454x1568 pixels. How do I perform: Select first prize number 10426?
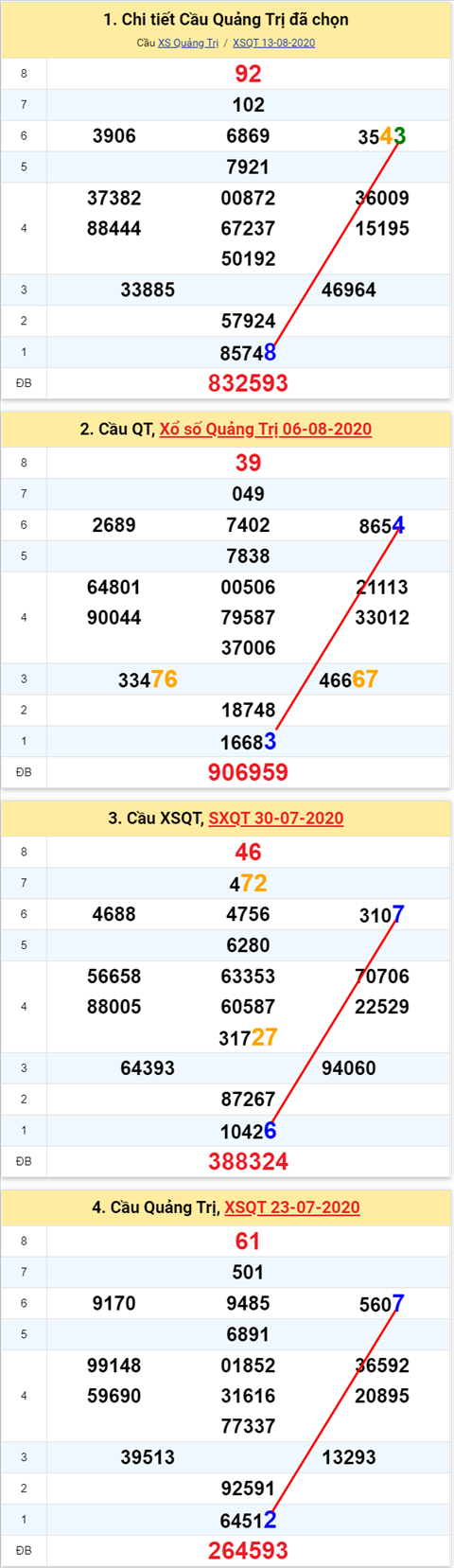(x=248, y=1130)
